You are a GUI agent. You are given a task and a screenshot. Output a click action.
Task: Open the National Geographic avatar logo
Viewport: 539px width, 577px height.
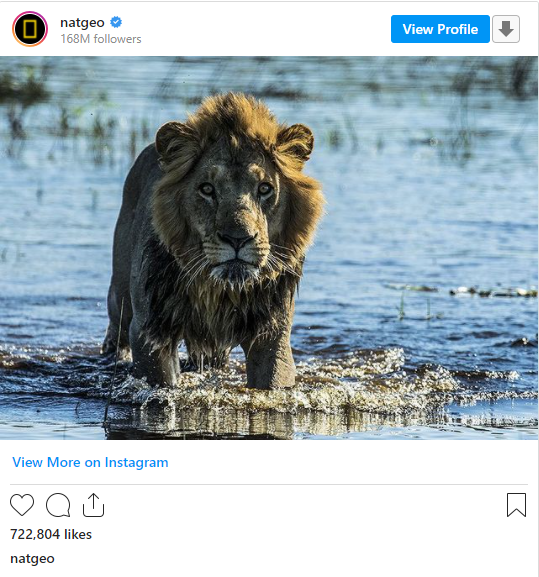point(30,29)
